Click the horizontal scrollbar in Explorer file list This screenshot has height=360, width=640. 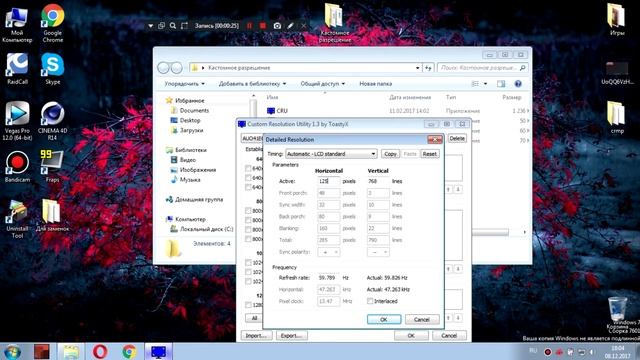point(490,232)
